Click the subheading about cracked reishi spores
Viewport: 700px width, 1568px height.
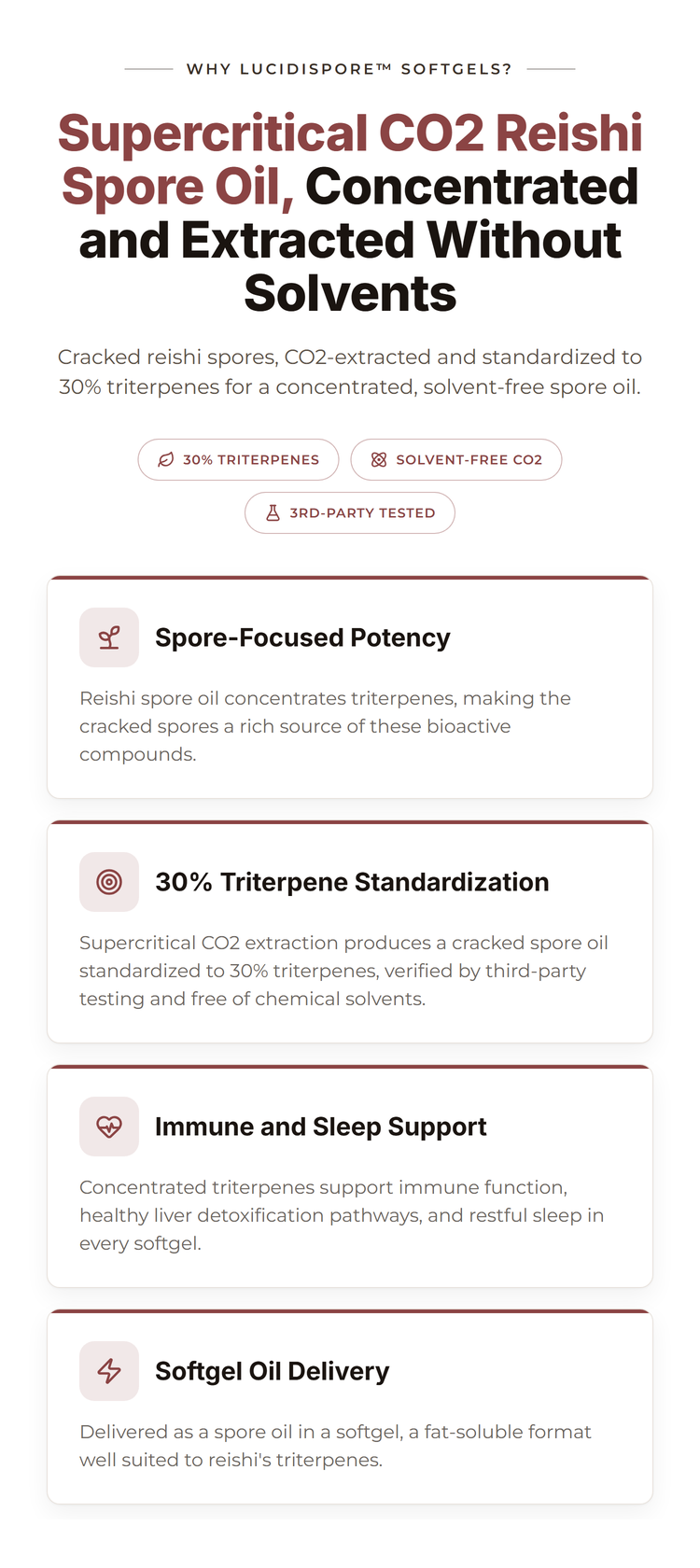(x=350, y=371)
